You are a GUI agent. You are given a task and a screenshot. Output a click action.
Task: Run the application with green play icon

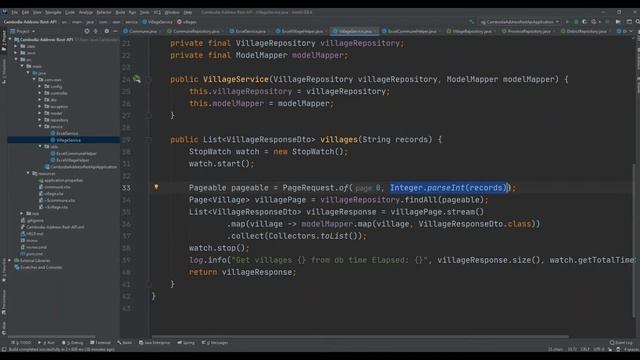click(x=567, y=22)
